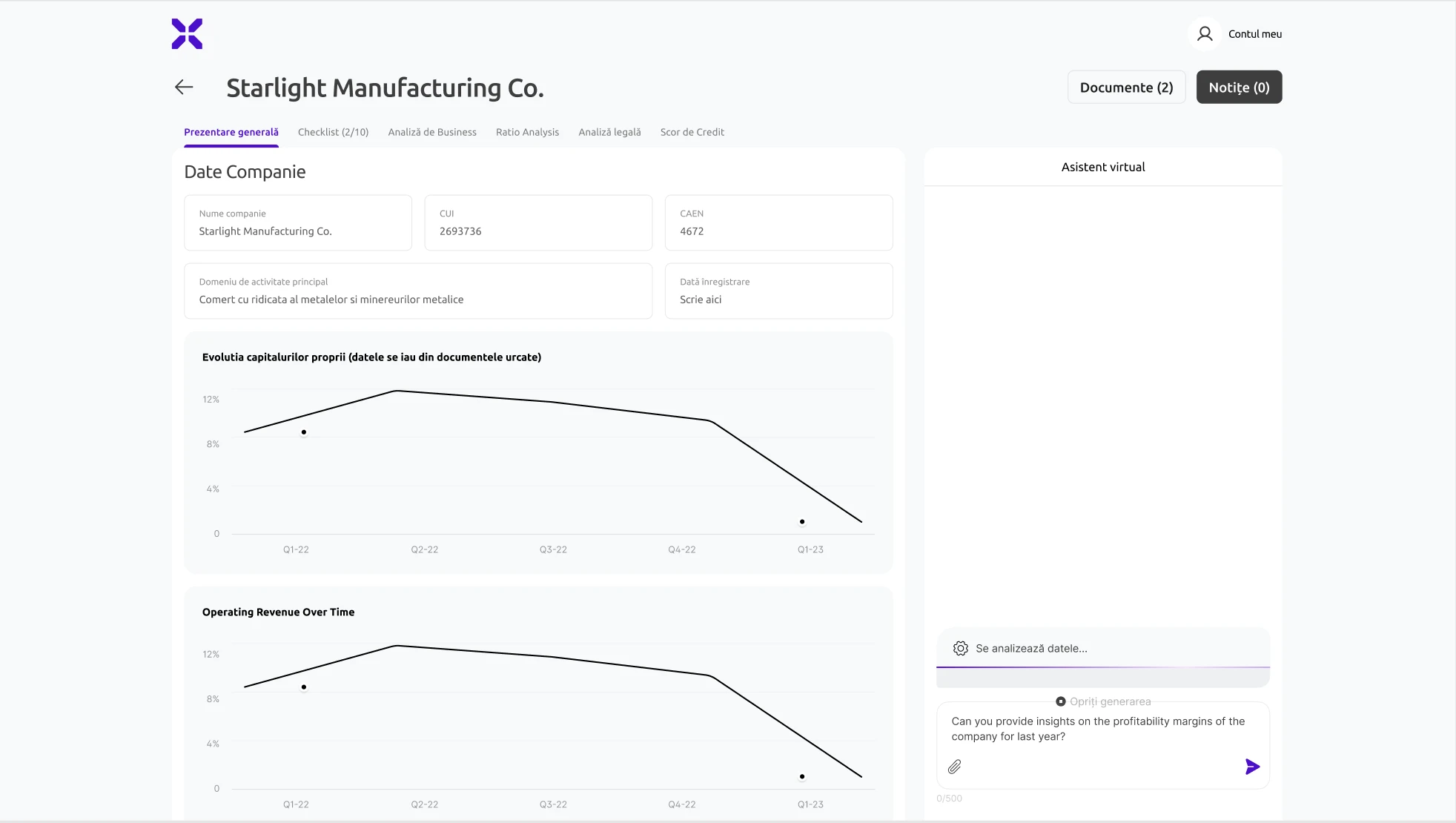Viewport: 1456px width, 823px height.
Task: Click the paperclip attachment icon
Action: pyautogui.click(x=955, y=767)
